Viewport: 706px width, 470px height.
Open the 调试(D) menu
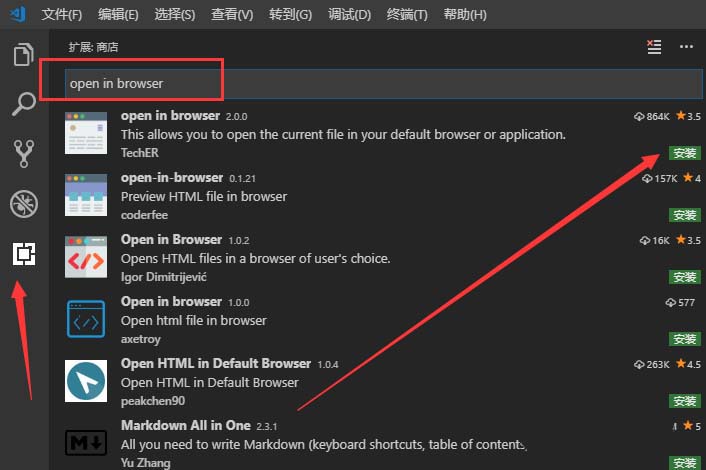point(349,14)
